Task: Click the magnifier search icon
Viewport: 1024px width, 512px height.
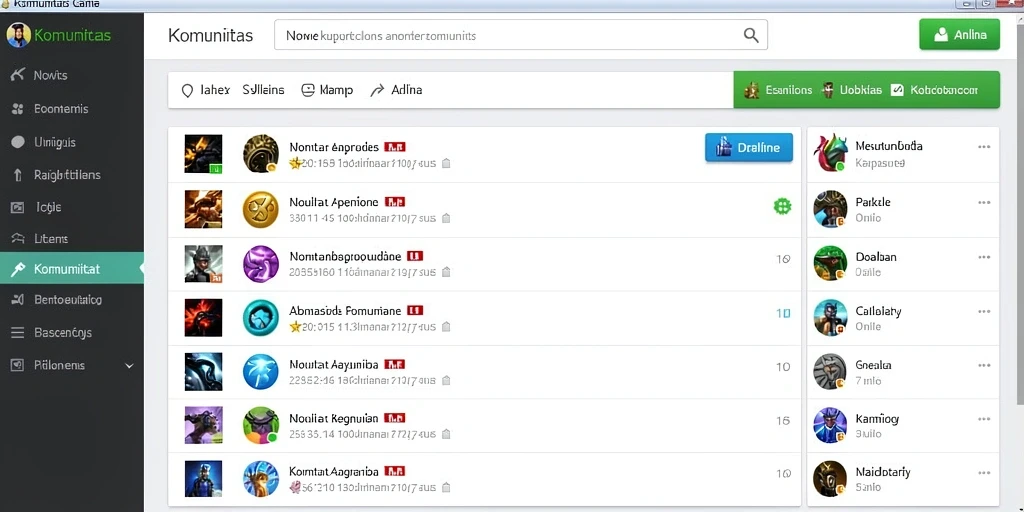Action: 751,35
